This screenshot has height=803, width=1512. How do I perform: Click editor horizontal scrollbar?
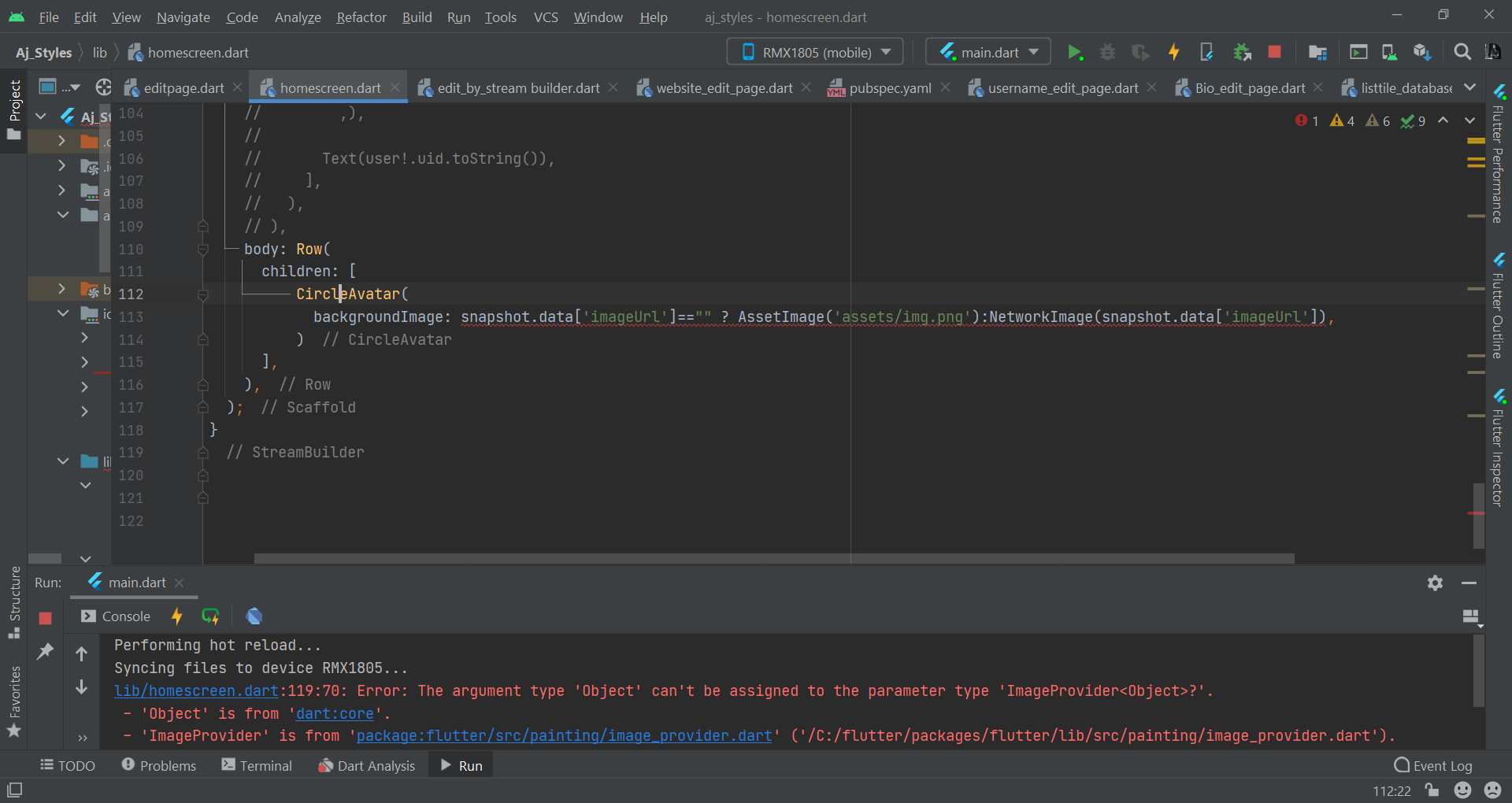[x=774, y=558]
